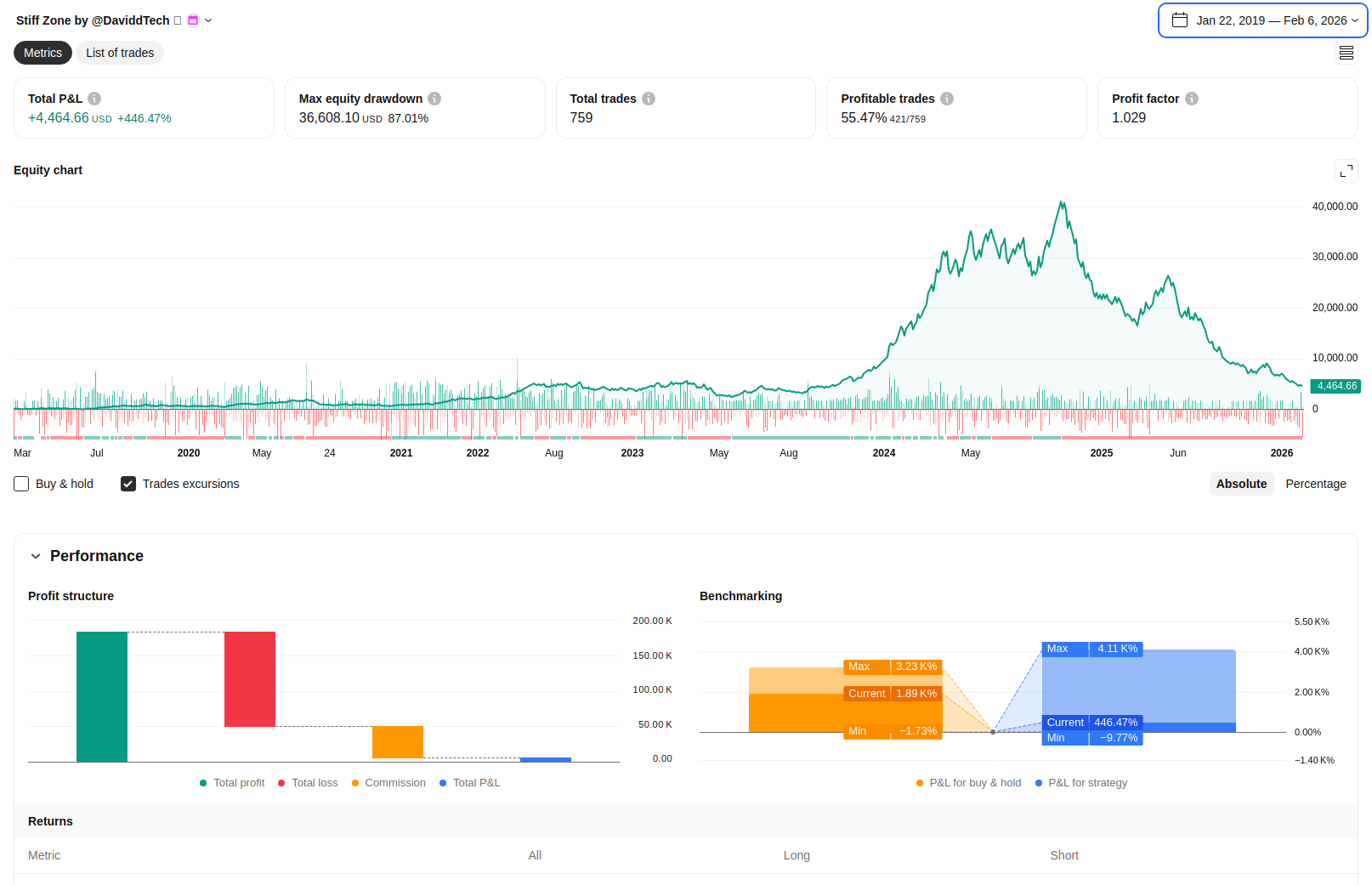
Task: Open the Profit factor info tooltip
Action: (x=1192, y=99)
